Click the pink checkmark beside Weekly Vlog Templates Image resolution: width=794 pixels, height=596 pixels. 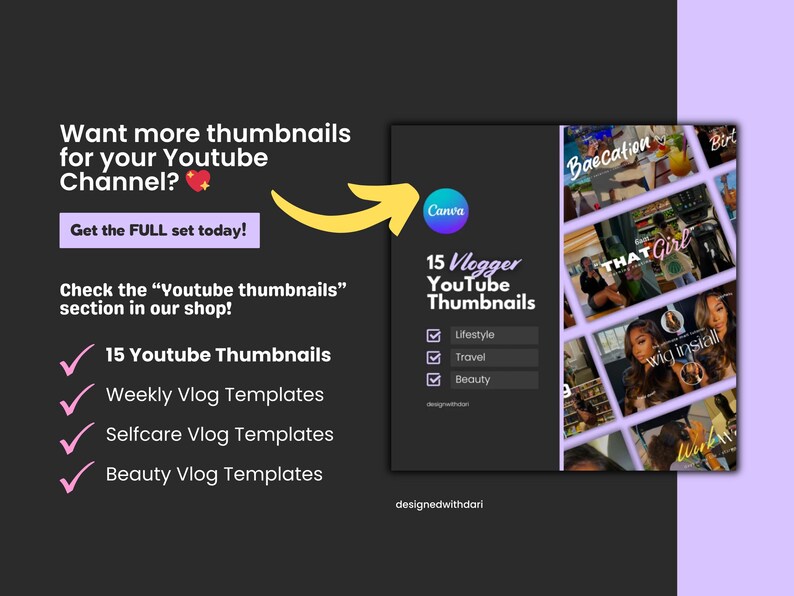(x=77, y=399)
